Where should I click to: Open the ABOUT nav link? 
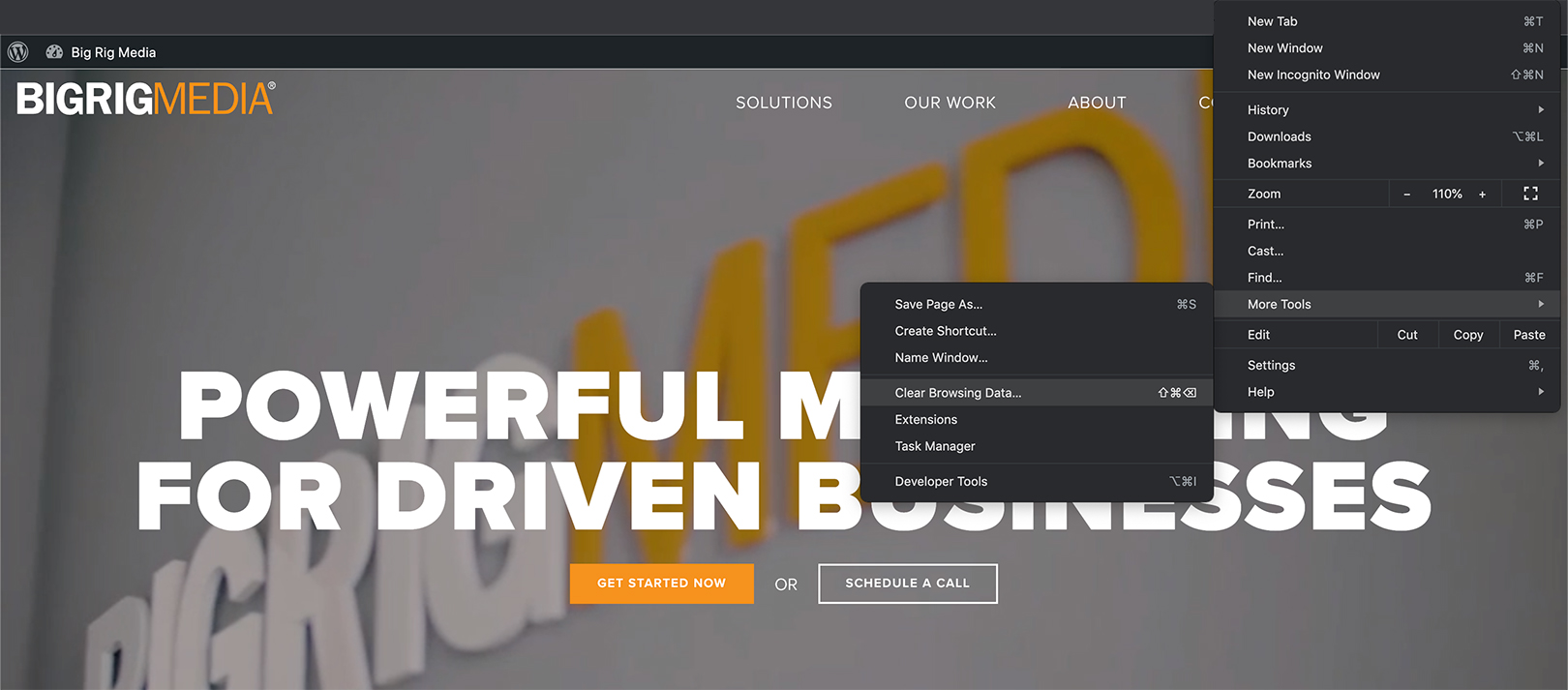1098,103
